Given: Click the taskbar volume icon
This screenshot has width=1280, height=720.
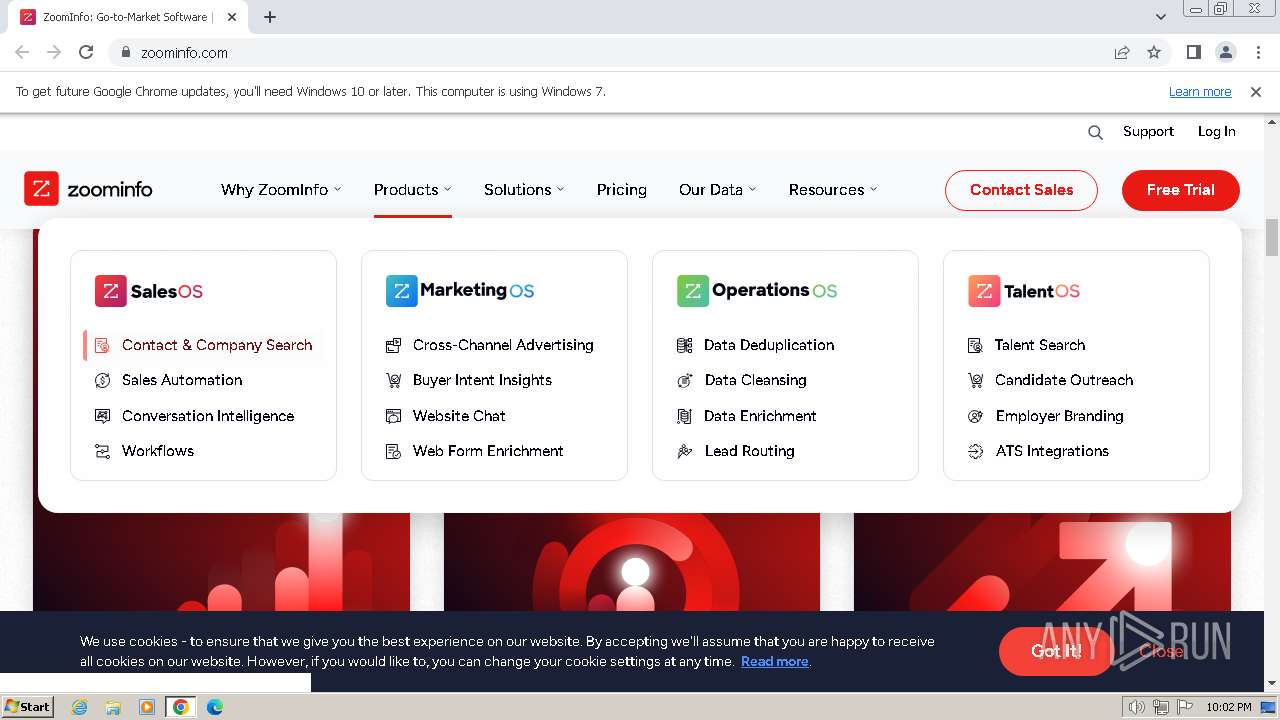Looking at the screenshot, I should [x=1137, y=707].
